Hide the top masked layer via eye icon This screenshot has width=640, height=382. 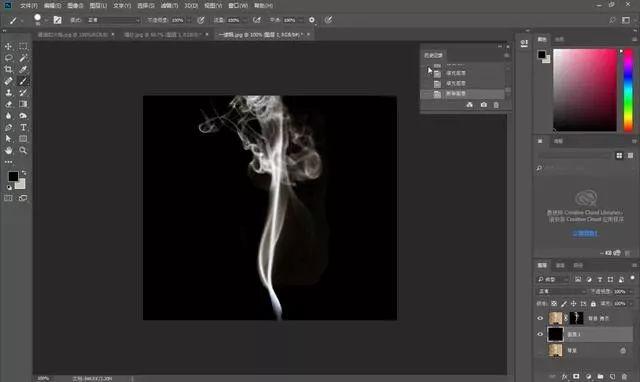540,318
